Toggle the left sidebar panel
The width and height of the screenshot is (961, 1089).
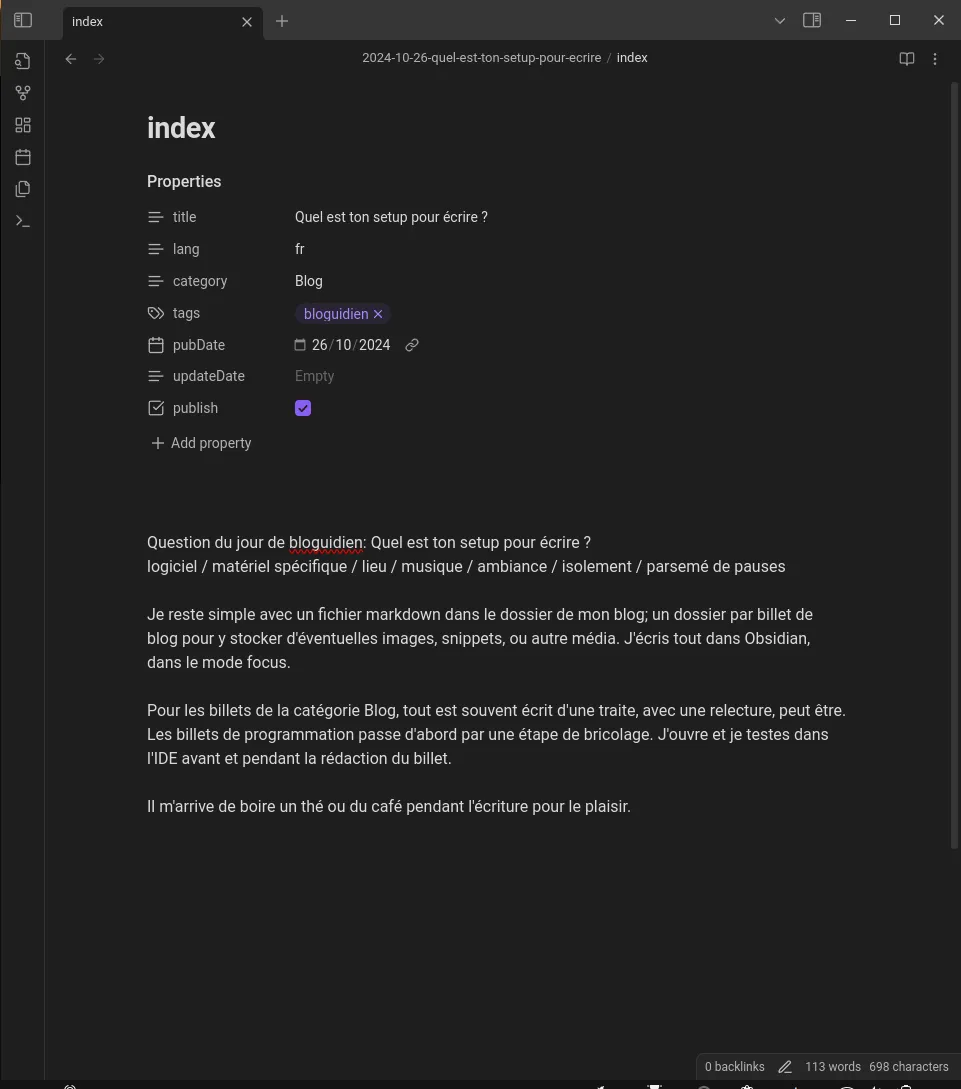pyautogui.click(x=23, y=20)
